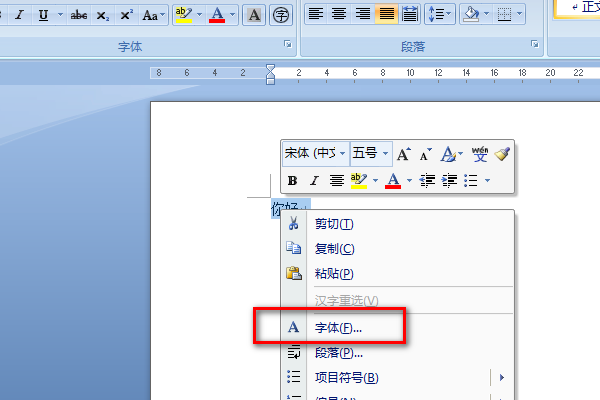Center text using the ribbon alignment button
Image resolution: width=600 pixels, height=400 pixels.
(x=339, y=14)
